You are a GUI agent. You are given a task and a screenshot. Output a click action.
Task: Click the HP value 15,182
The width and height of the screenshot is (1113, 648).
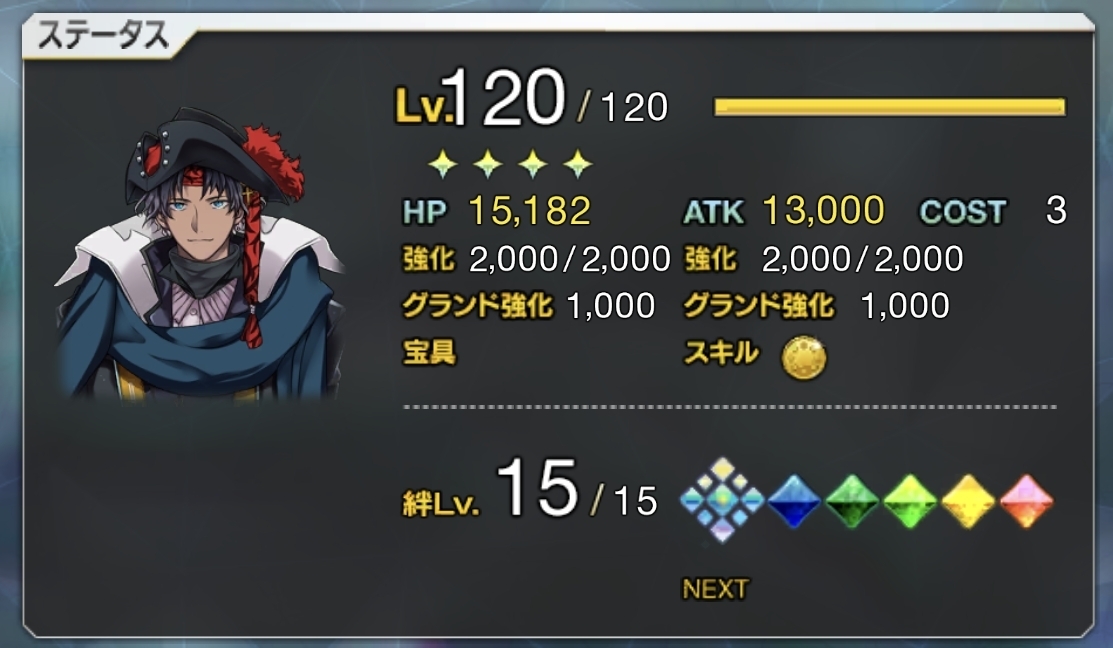[530, 211]
